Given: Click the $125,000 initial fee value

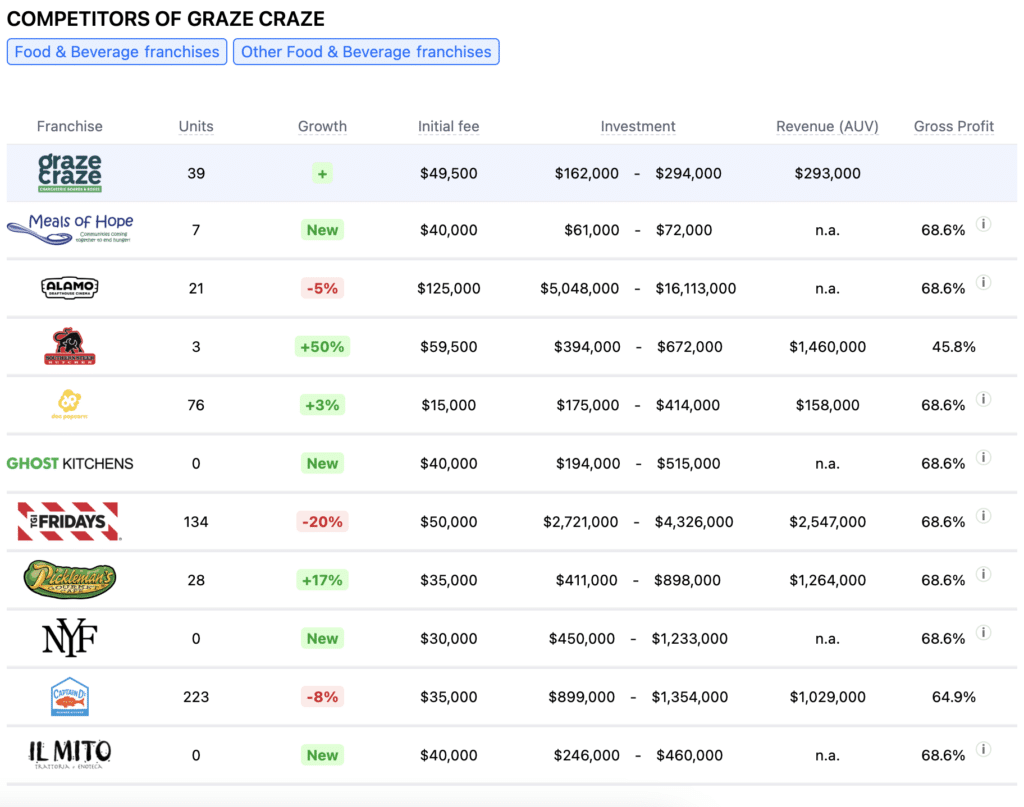Looking at the screenshot, I should (x=449, y=288).
